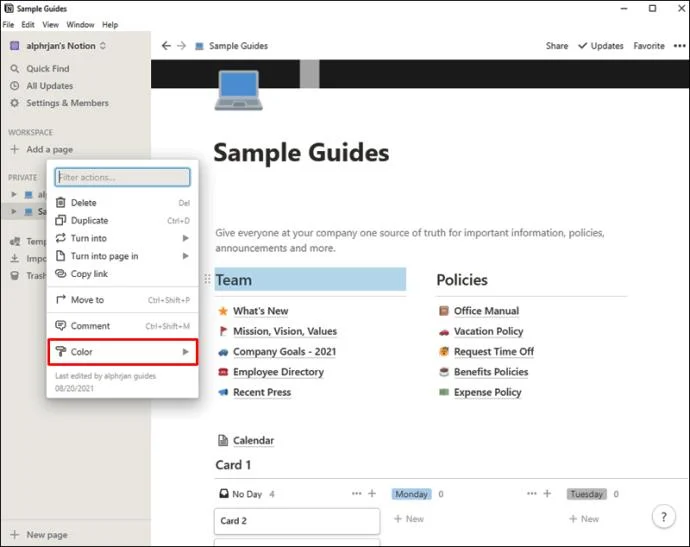The height and width of the screenshot is (547, 690).
Task: Click the help question mark button
Action: 664,517
